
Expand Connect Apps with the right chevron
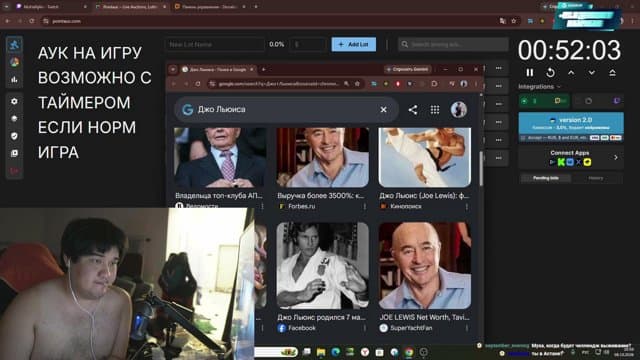[x=616, y=157]
